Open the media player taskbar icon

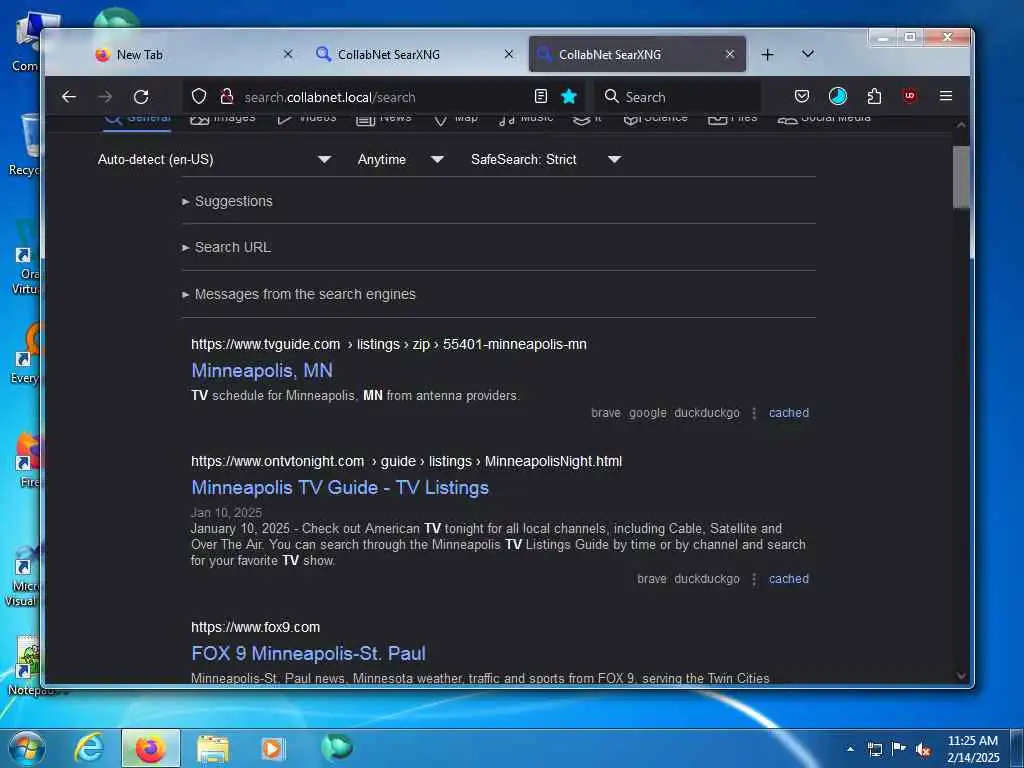click(273, 748)
